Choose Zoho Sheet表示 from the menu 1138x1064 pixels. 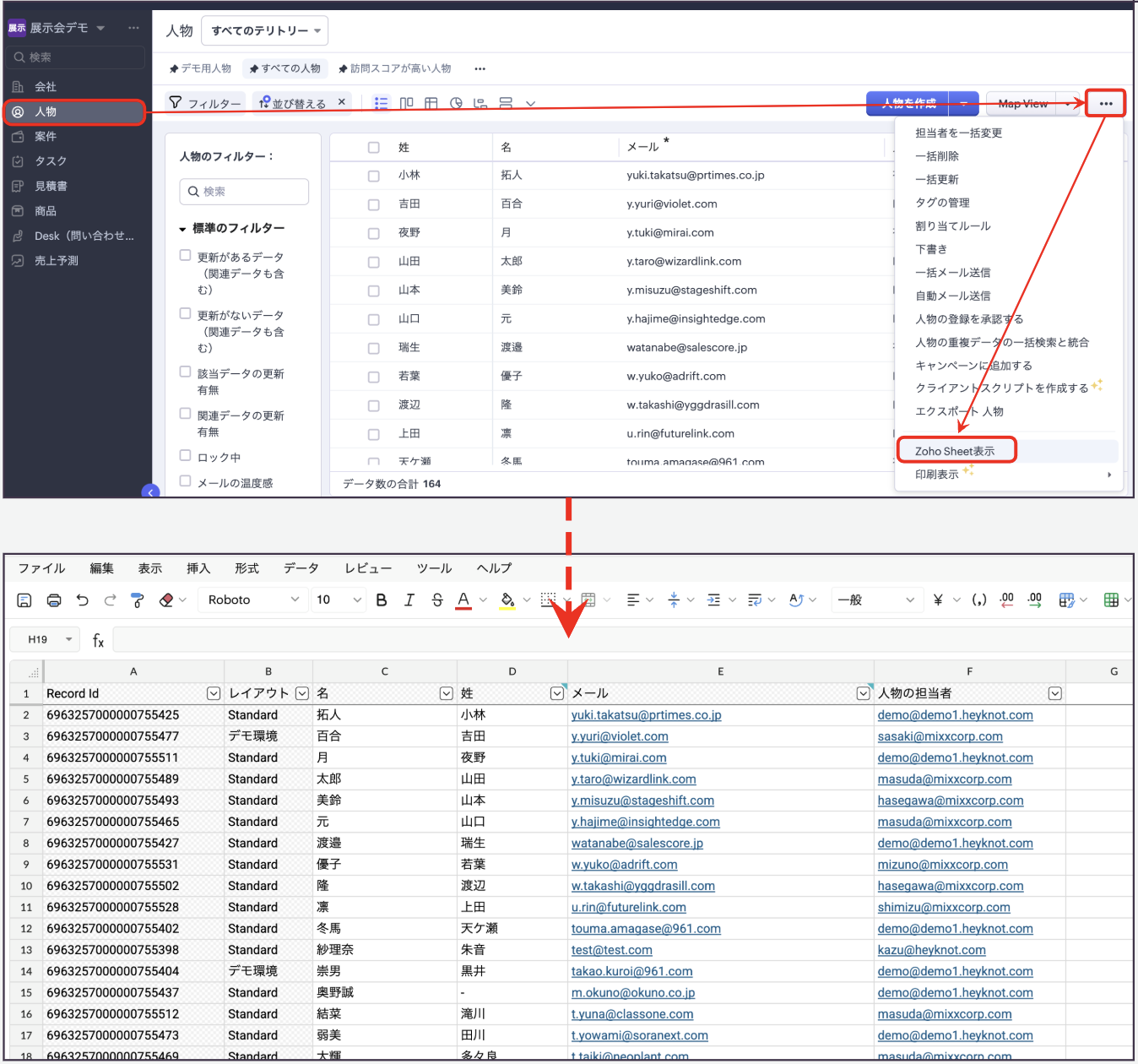point(955,451)
